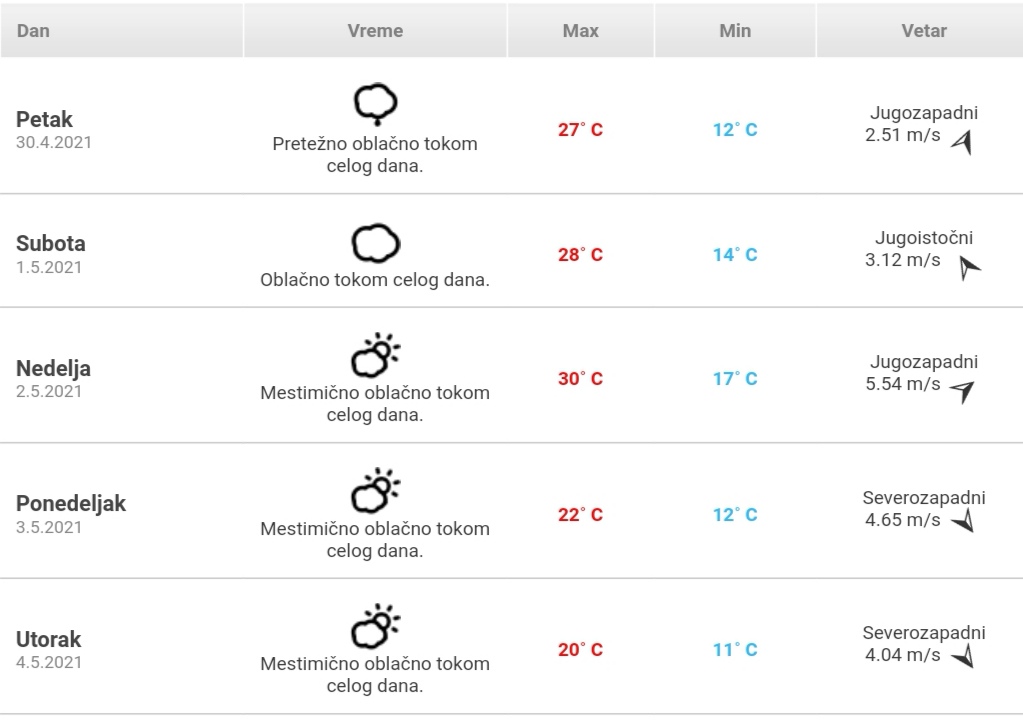
Task: Click the mostly cloudy icon for Petak
Action: (375, 104)
